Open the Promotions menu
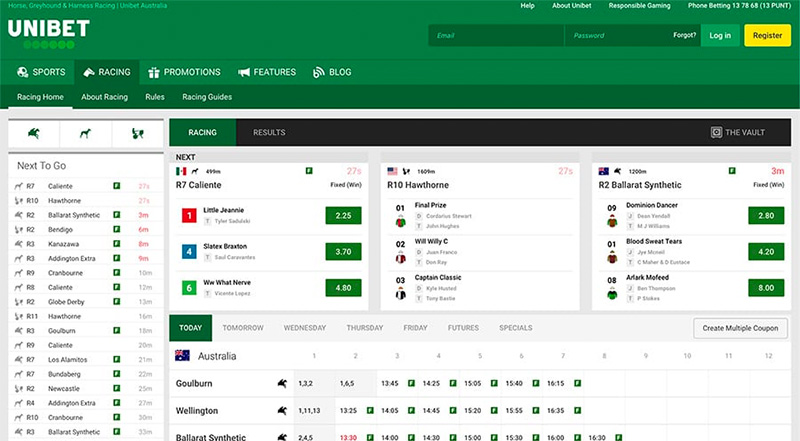This screenshot has height=441, width=800. pos(184,72)
